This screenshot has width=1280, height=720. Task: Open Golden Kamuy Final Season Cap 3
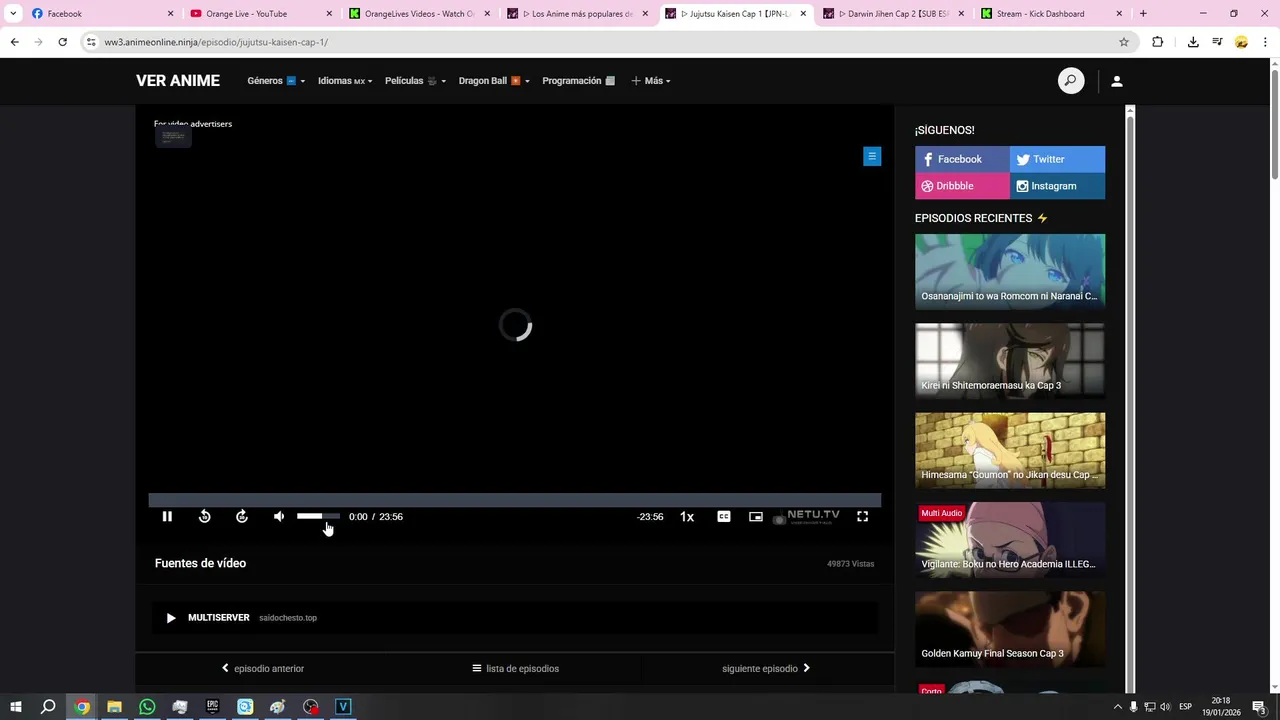1010,629
